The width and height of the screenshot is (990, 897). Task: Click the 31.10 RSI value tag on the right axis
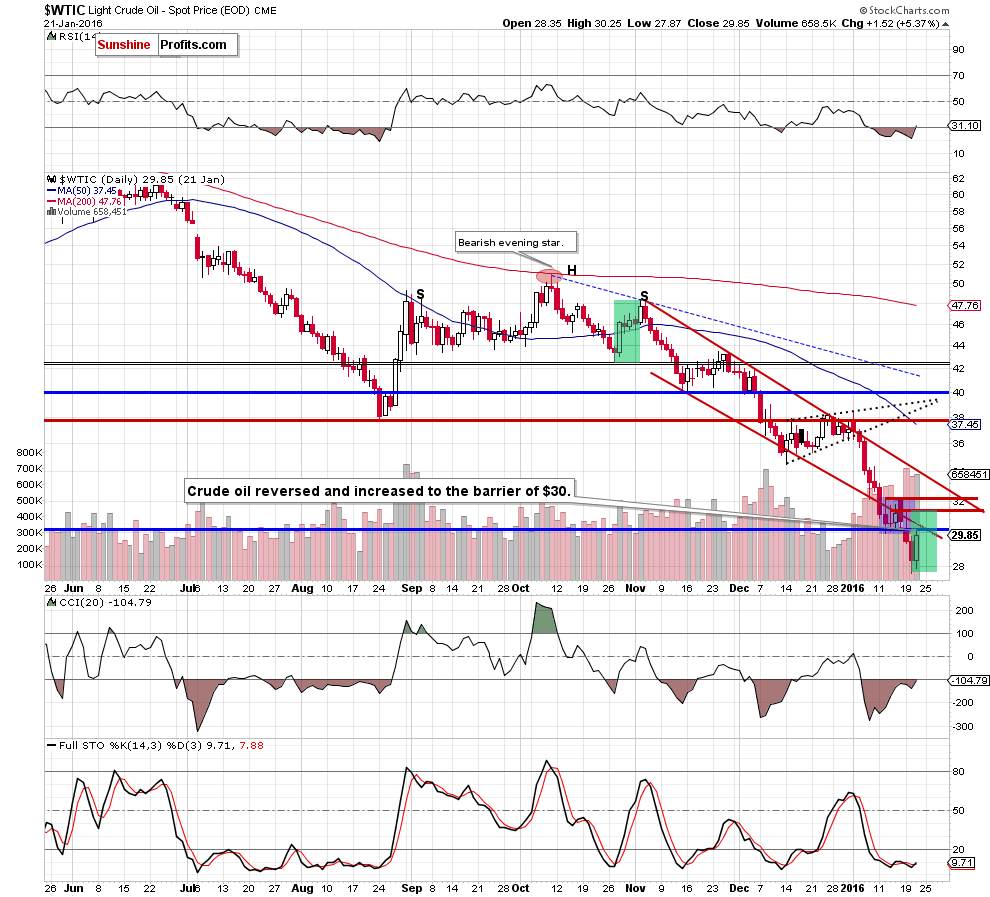point(965,126)
